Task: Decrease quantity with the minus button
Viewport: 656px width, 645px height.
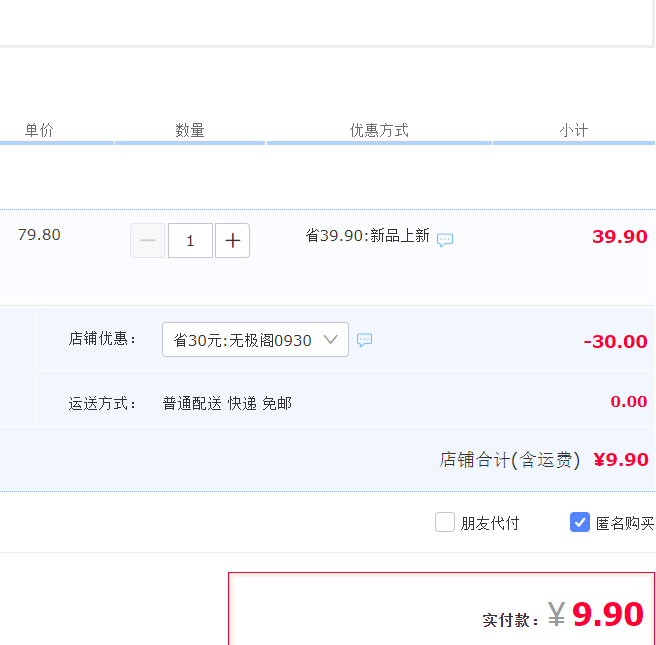Action: point(148,241)
